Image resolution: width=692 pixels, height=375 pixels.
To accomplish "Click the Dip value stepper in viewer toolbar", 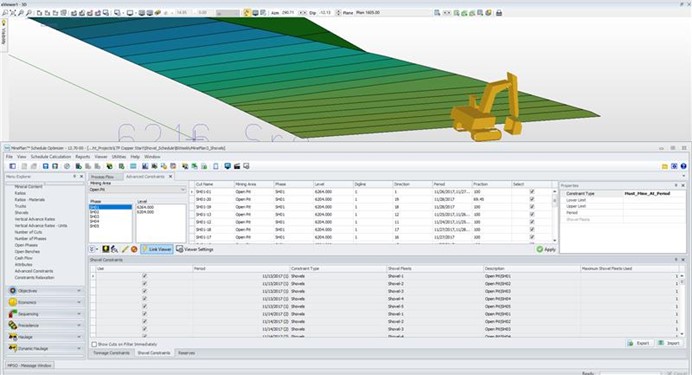I will pos(338,13).
